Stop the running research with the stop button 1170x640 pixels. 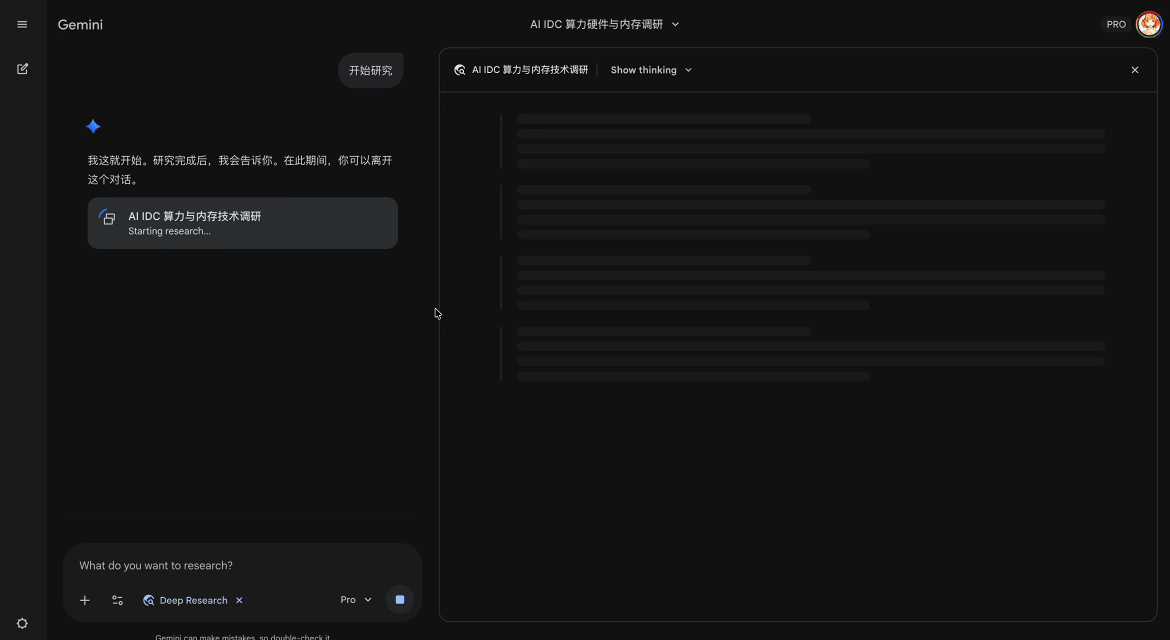400,600
